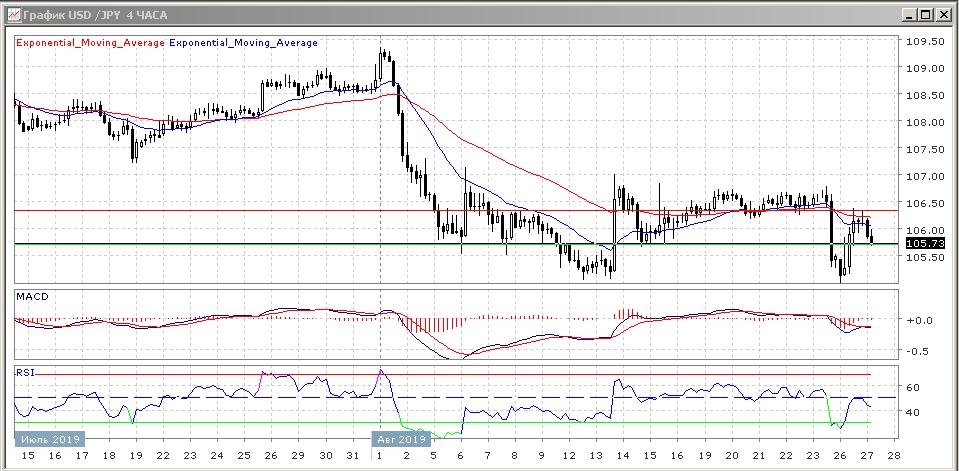Viewport: 959px width, 471px height.
Task: Select the blue Exponential_Moving_Average legend label
Action: pos(244,43)
